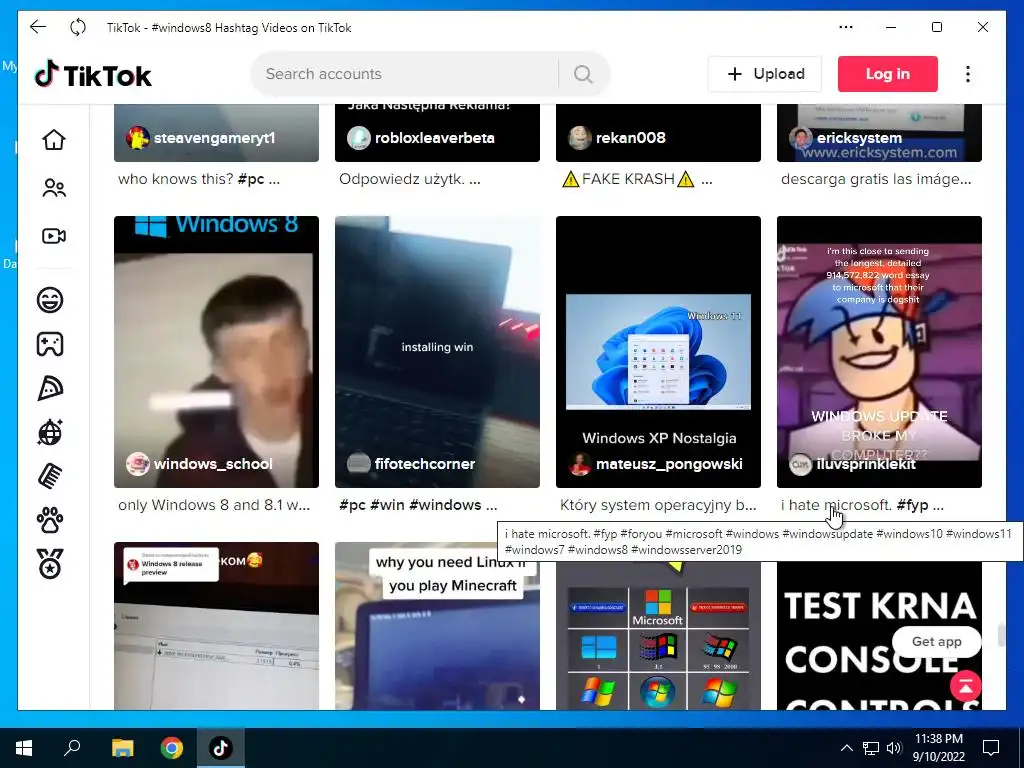Open the Following people icon in sidebar
Image resolution: width=1024 pixels, height=768 pixels.
pyautogui.click(x=54, y=188)
